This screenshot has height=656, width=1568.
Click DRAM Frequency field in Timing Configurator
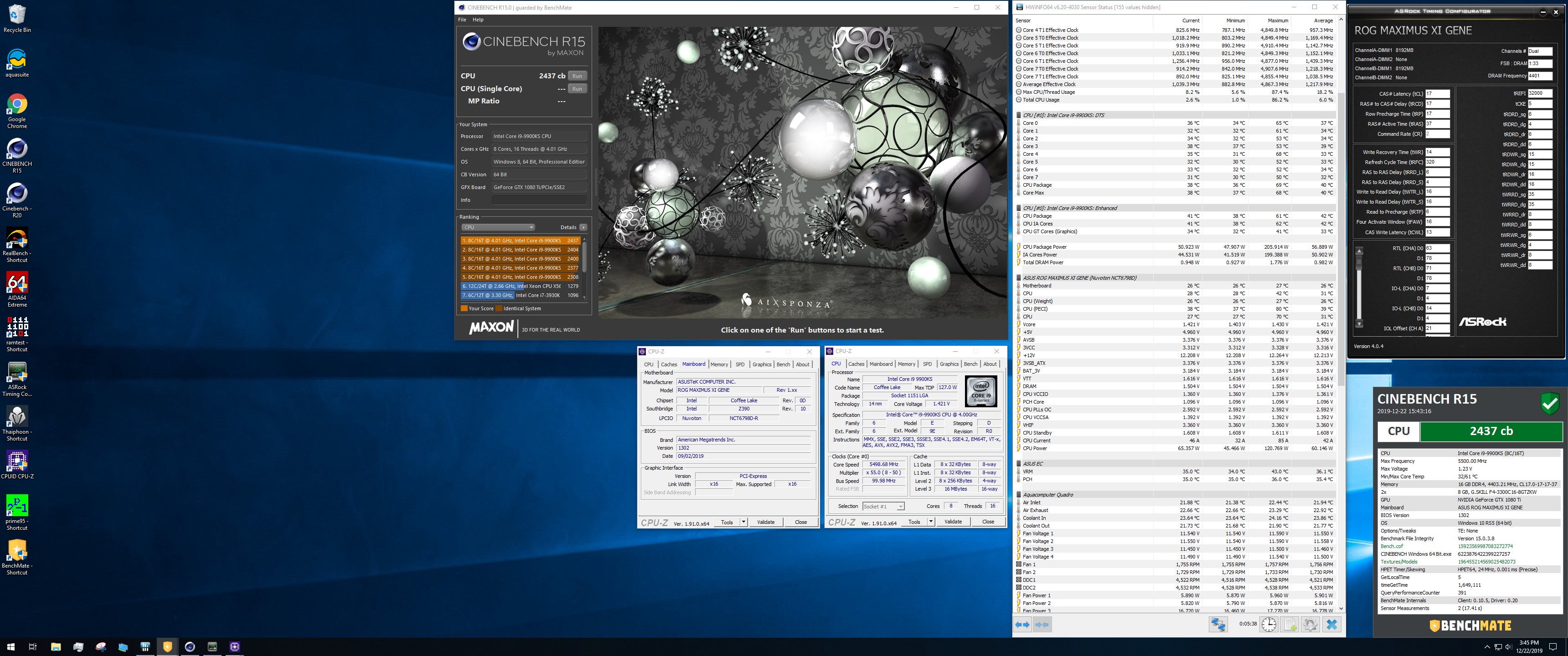[1540, 76]
